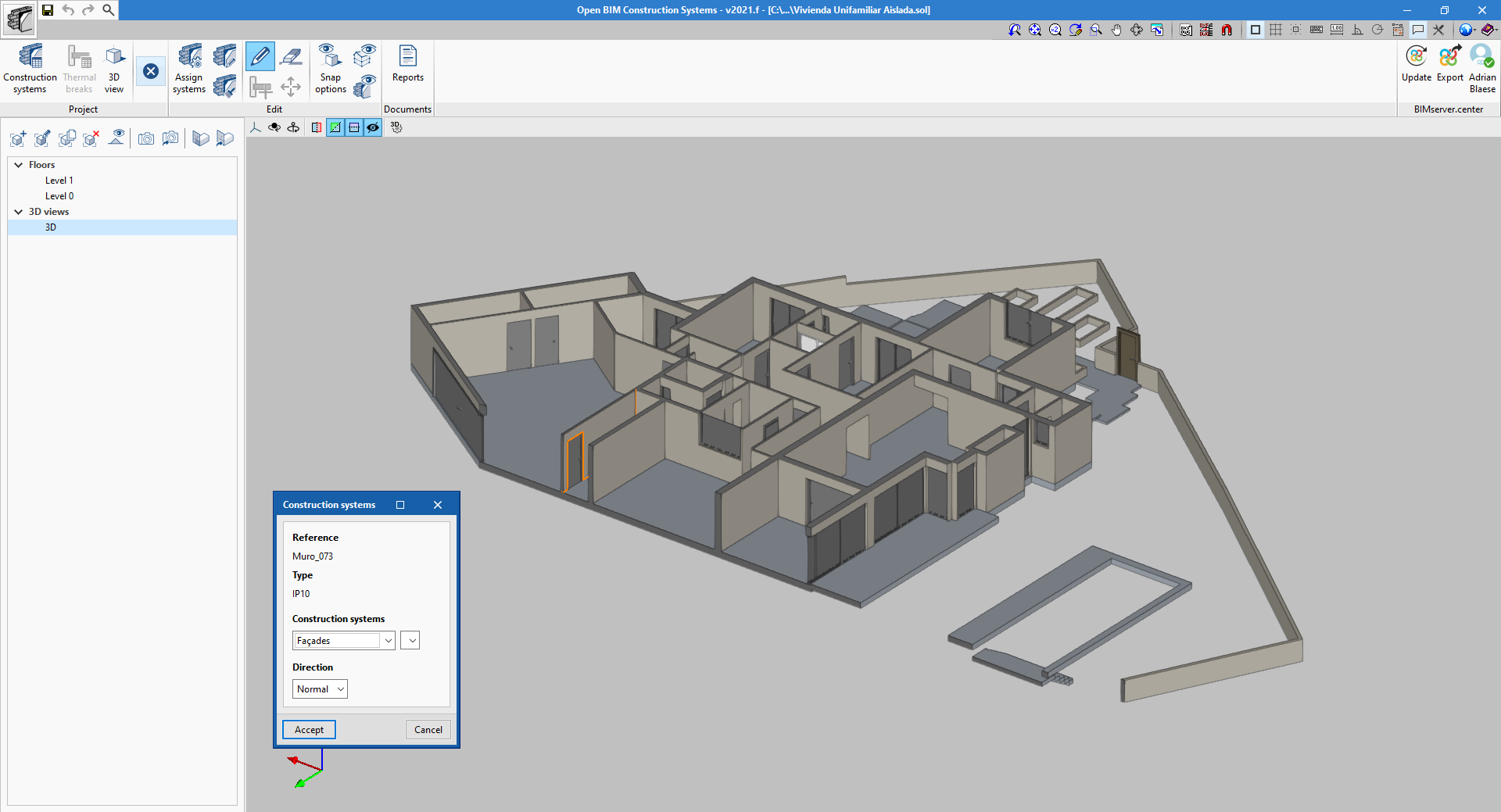The image size is (1501, 812).
Task: Open the DXF-DWG templates icon
Action: (1186, 30)
